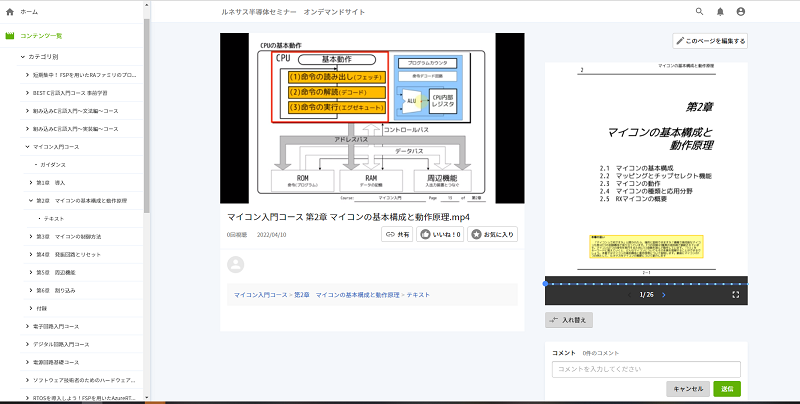Follow 第2章 マイコンの基本構成と動作原理 breadcrumb link
Screen dimensions: 800x404
[346, 295]
